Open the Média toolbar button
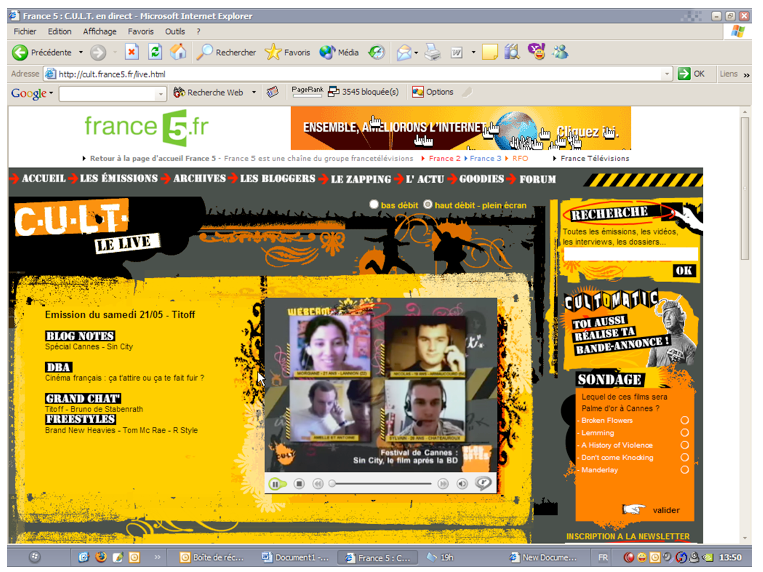 pos(339,52)
